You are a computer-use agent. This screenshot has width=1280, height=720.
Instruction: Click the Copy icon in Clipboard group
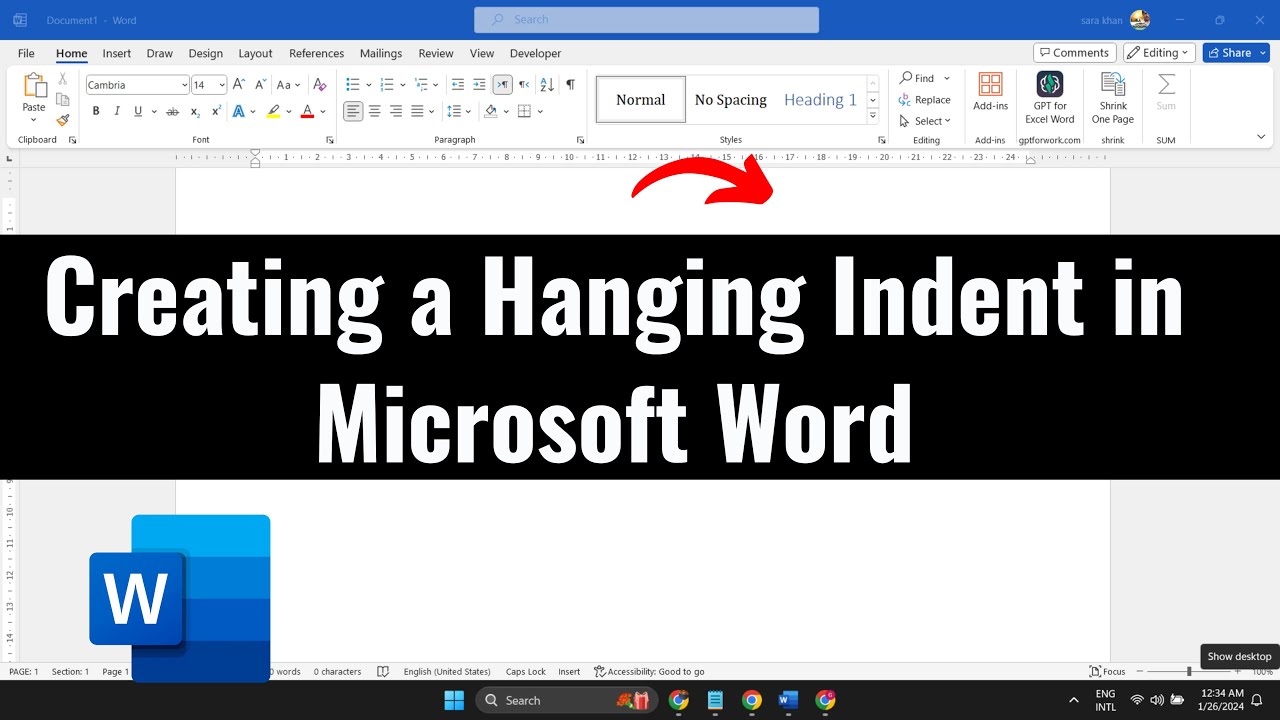tap(63, 99)
